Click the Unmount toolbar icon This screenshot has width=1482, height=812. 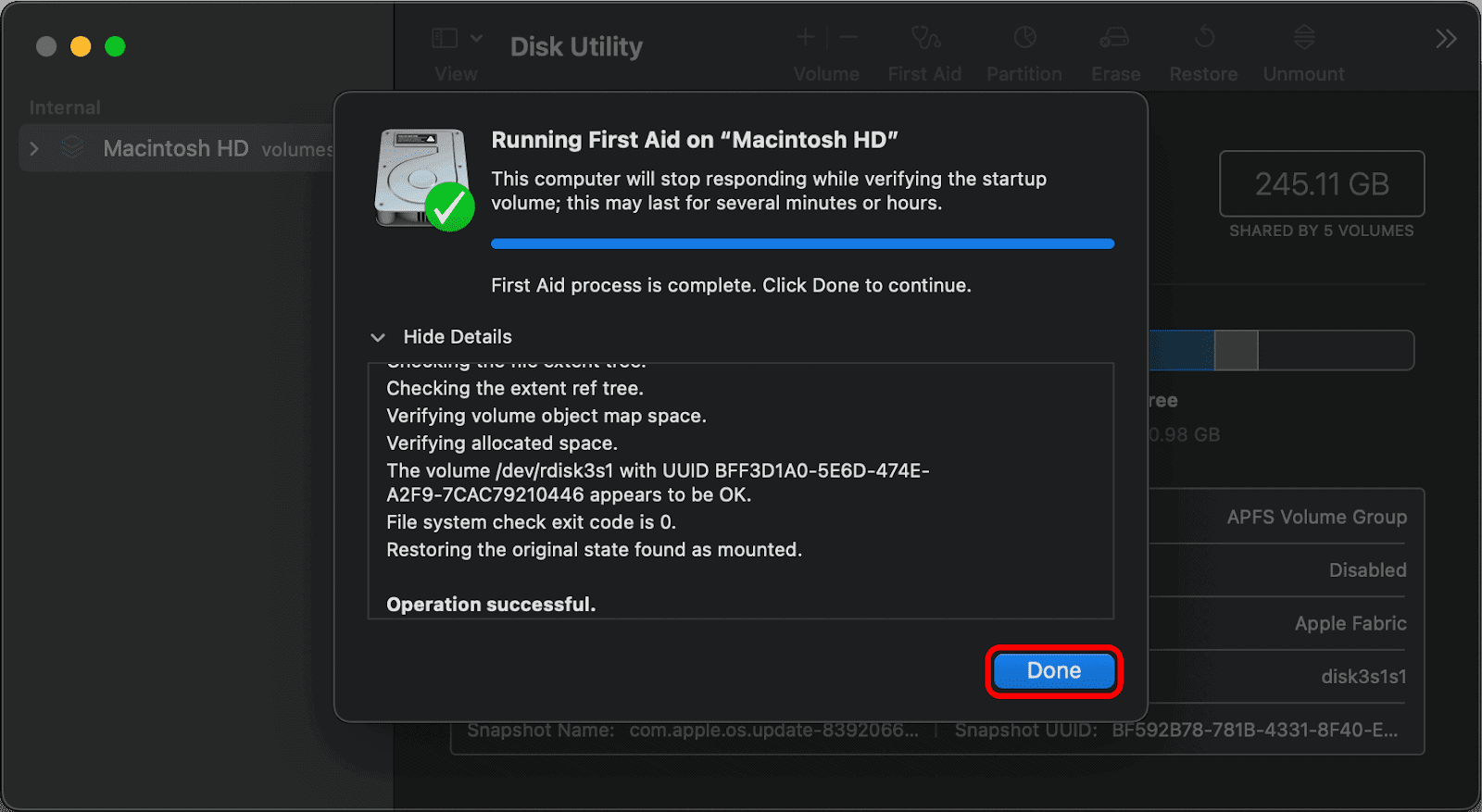(x=1304, y=38)
